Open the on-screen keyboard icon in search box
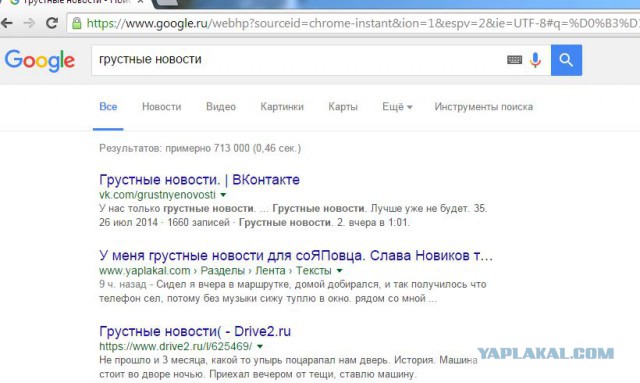640x383 pixels. pos(514,60)
